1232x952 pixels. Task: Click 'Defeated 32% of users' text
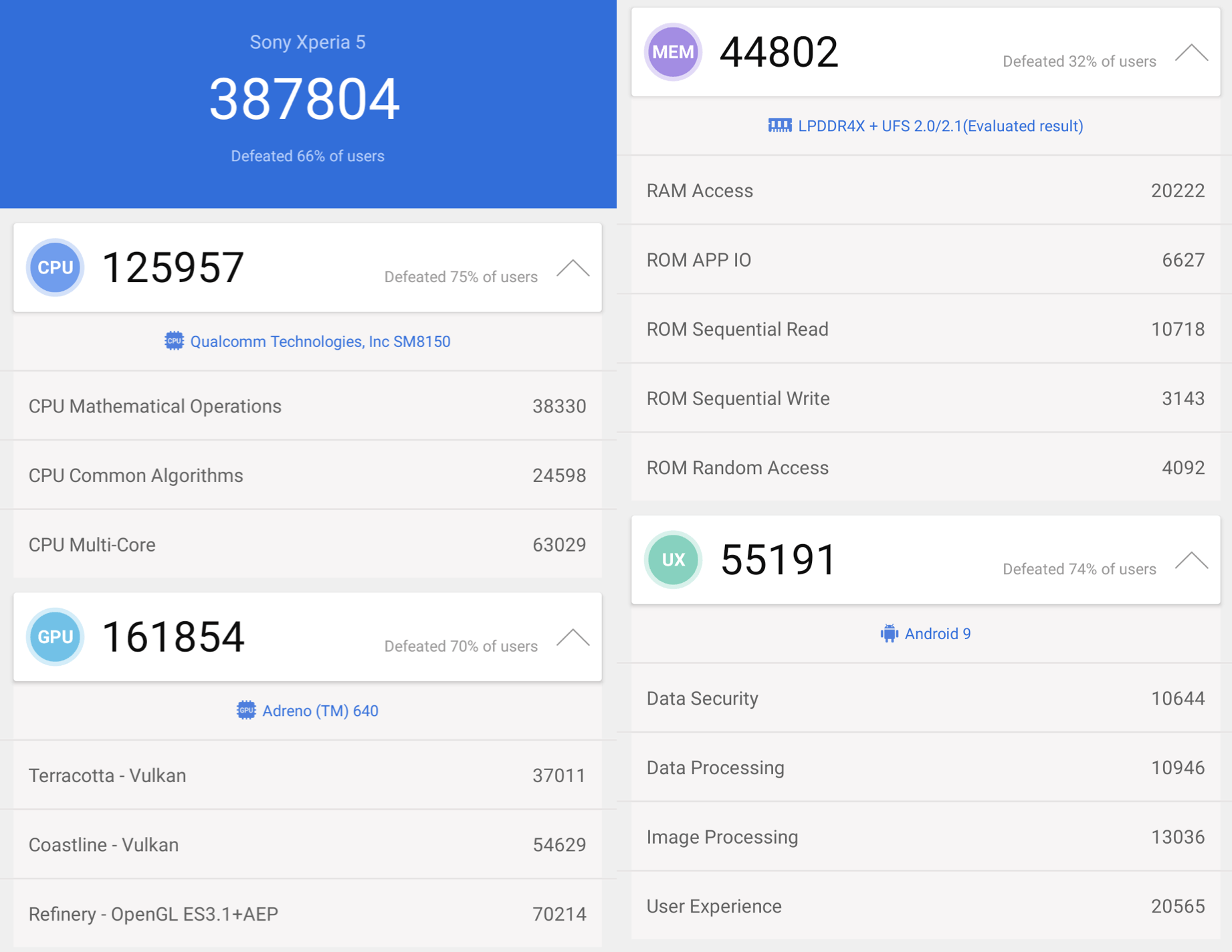(1080, 62)
